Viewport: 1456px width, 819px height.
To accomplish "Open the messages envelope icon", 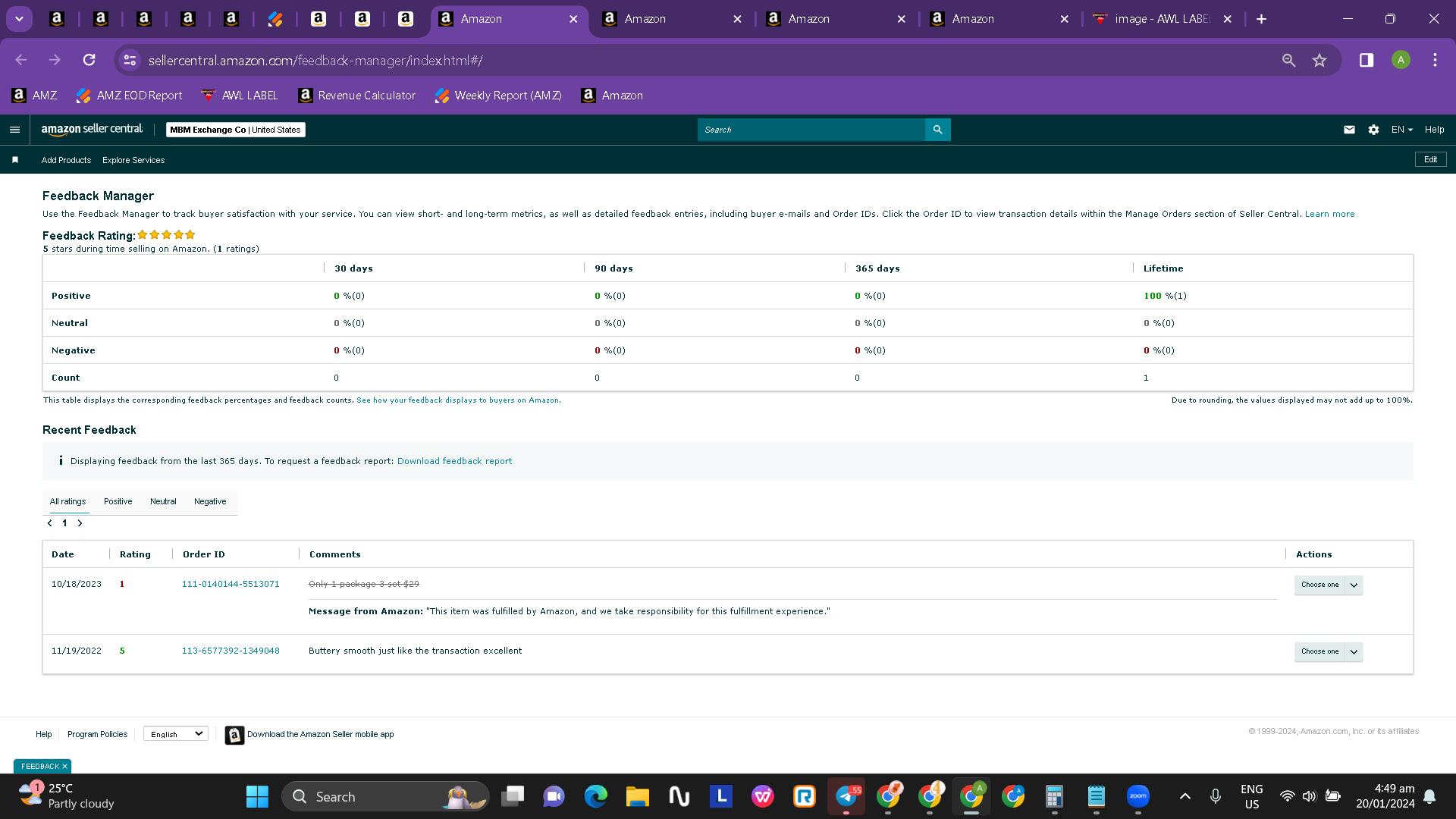I will pos(1349,130).
